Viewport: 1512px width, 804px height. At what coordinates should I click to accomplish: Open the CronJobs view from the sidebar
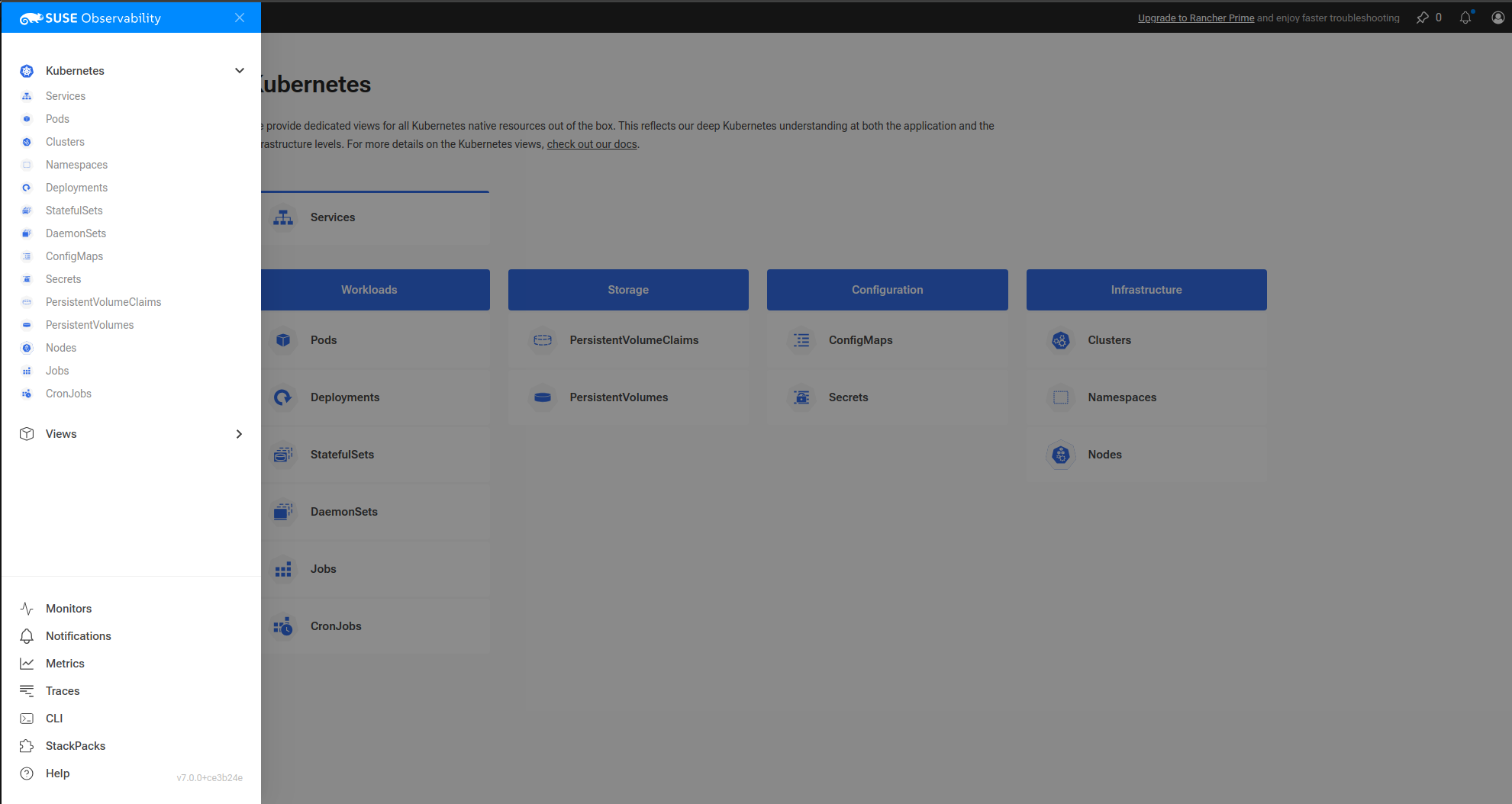coord(68,393)
